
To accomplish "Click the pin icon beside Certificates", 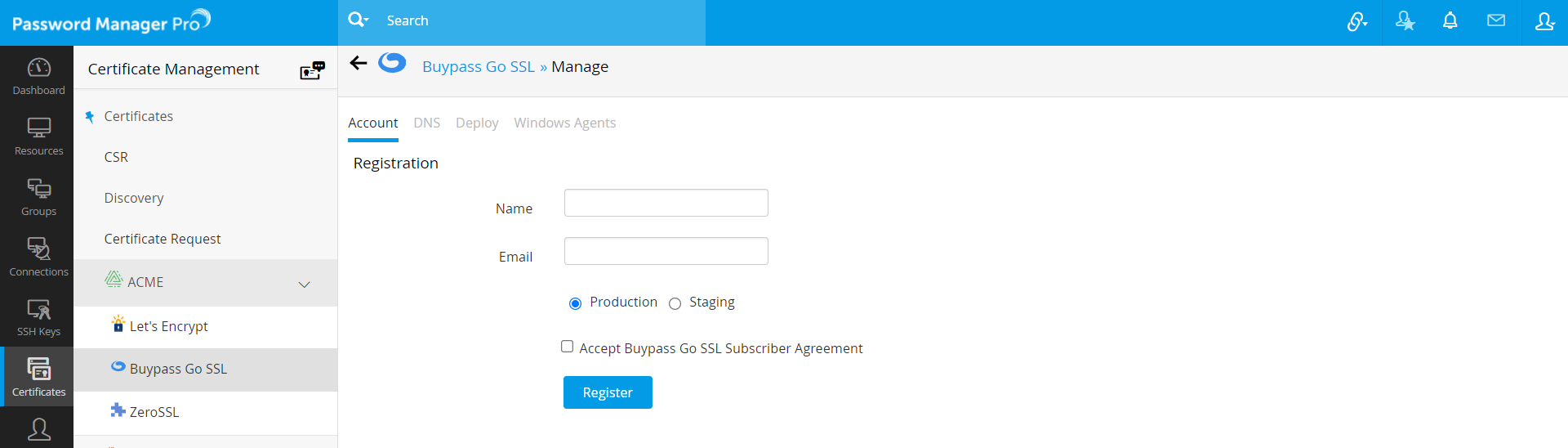I will pyautogui.click(x=90, y=117).
